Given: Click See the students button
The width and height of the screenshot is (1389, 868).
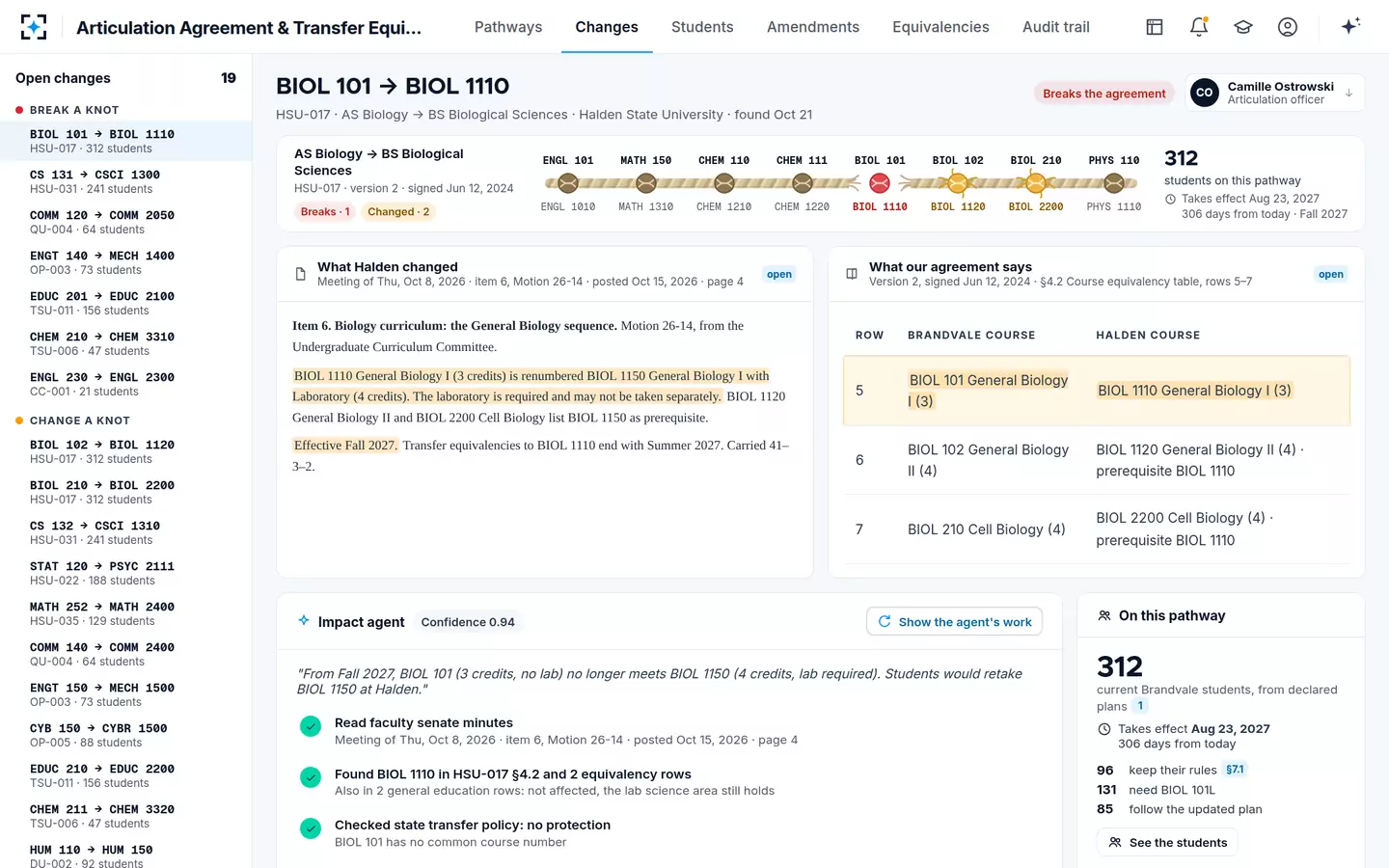Looking at the screenshot, I should click(x=1167, y=842).
